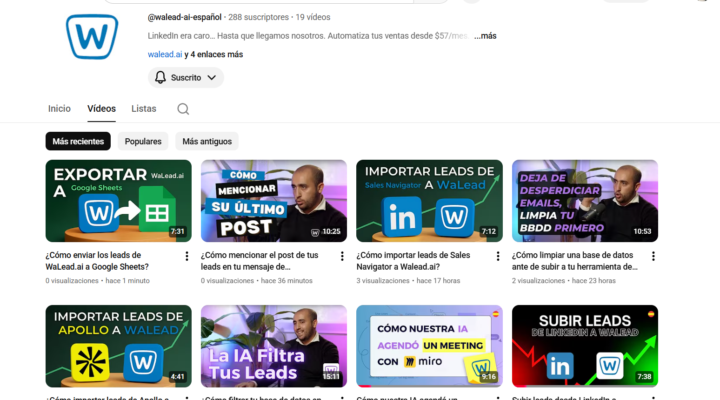Sort videos by Más antiguos
Image resolution: width=720 pixels, height=400 pixels.
tap(207, 141)
